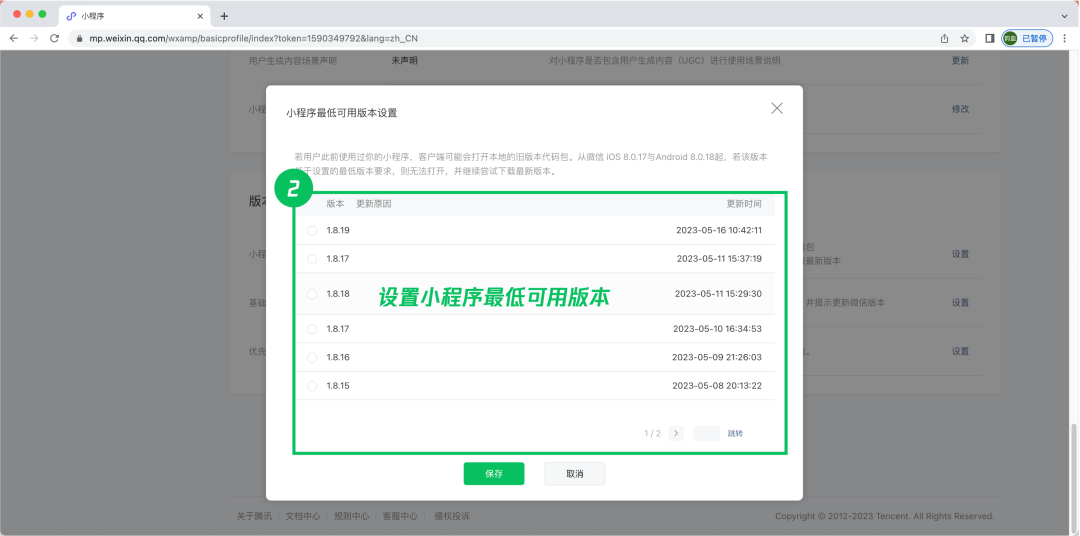Open 文档中心 footer link
1080x536 pixels.
click(303, 516)
